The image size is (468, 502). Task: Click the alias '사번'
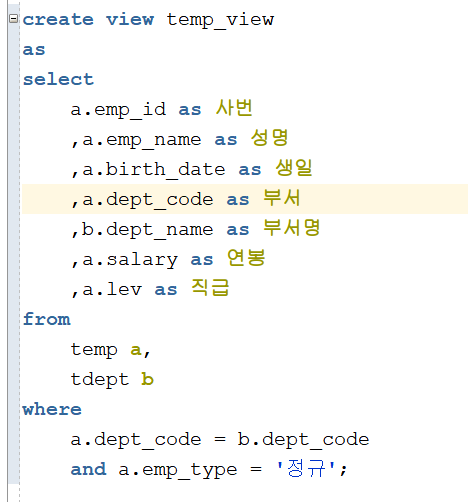(x=234, y=108)
